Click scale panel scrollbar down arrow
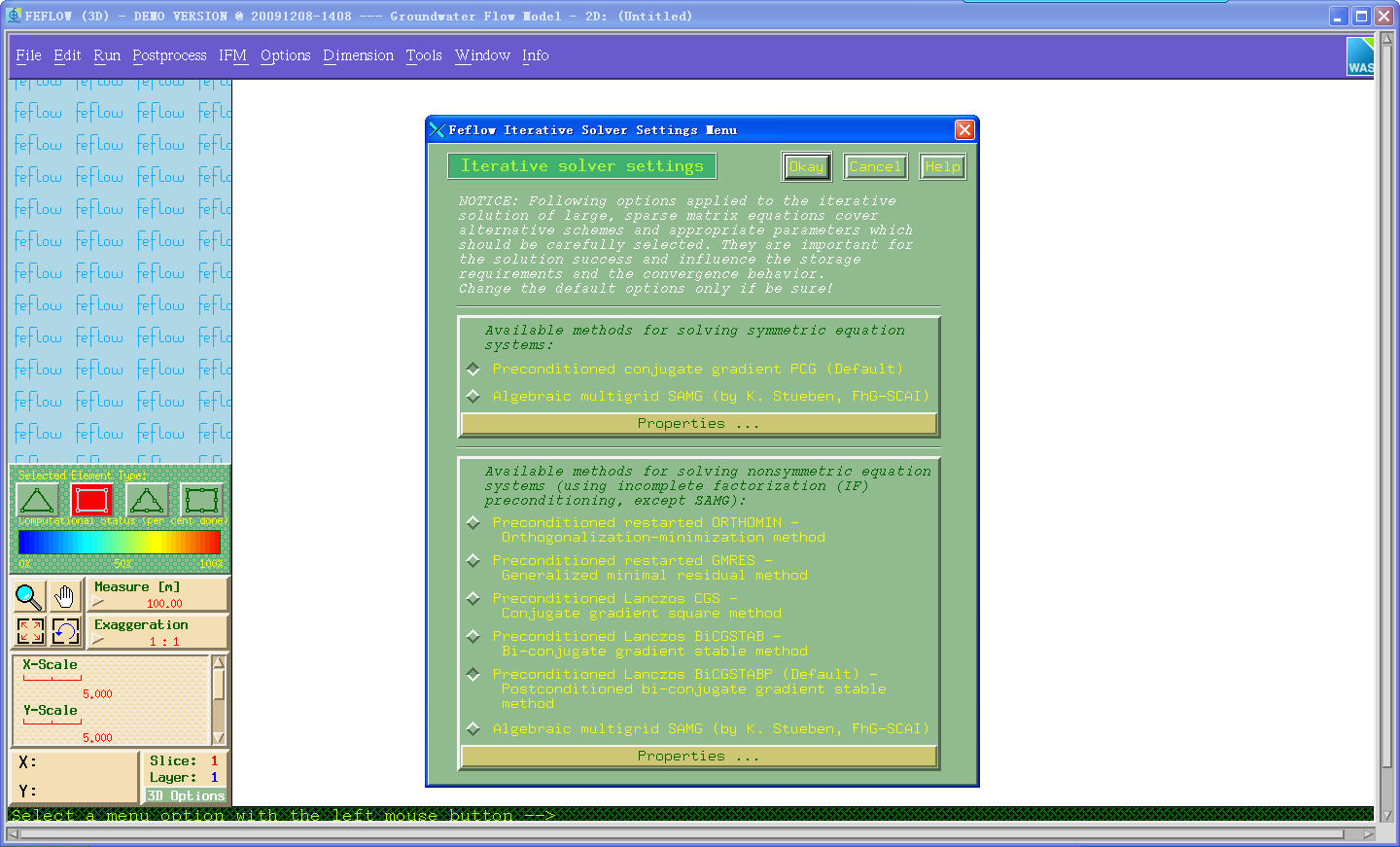Screen dimensions: 1400x847 tap(219, 738)
